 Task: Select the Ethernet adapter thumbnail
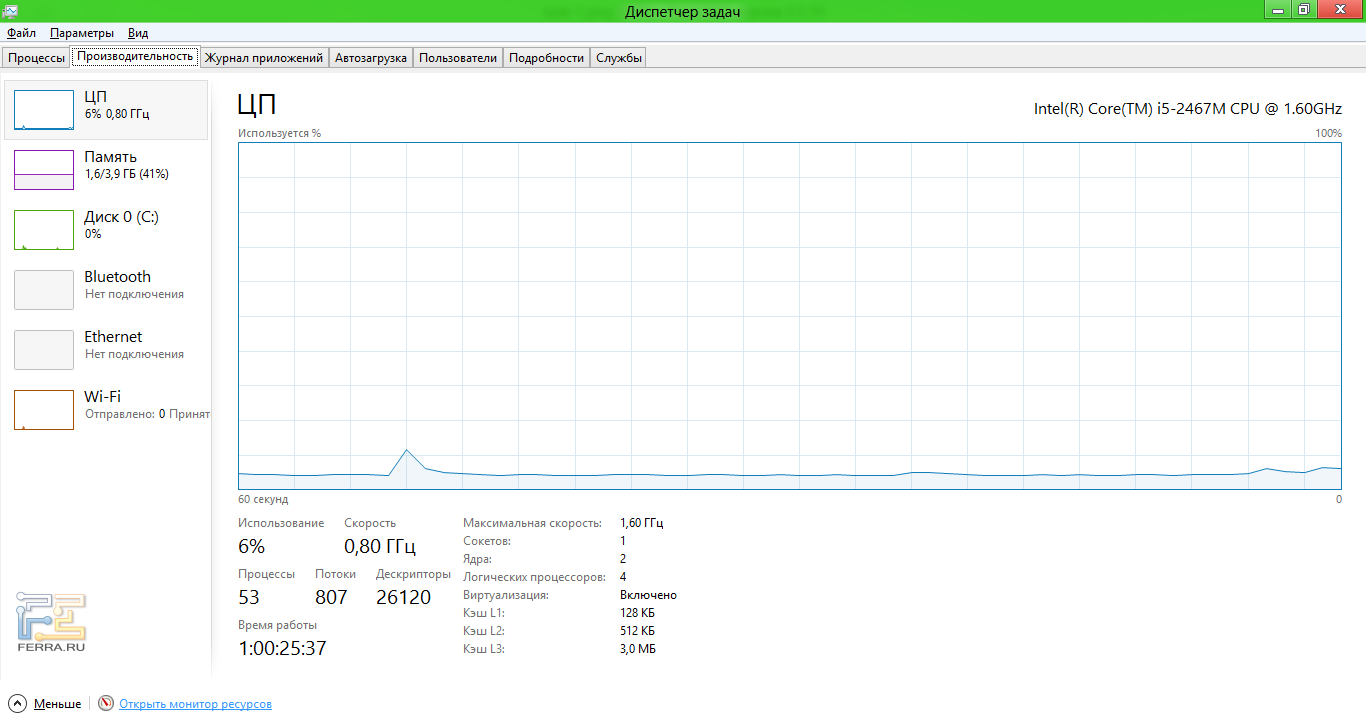click(44, 350)
